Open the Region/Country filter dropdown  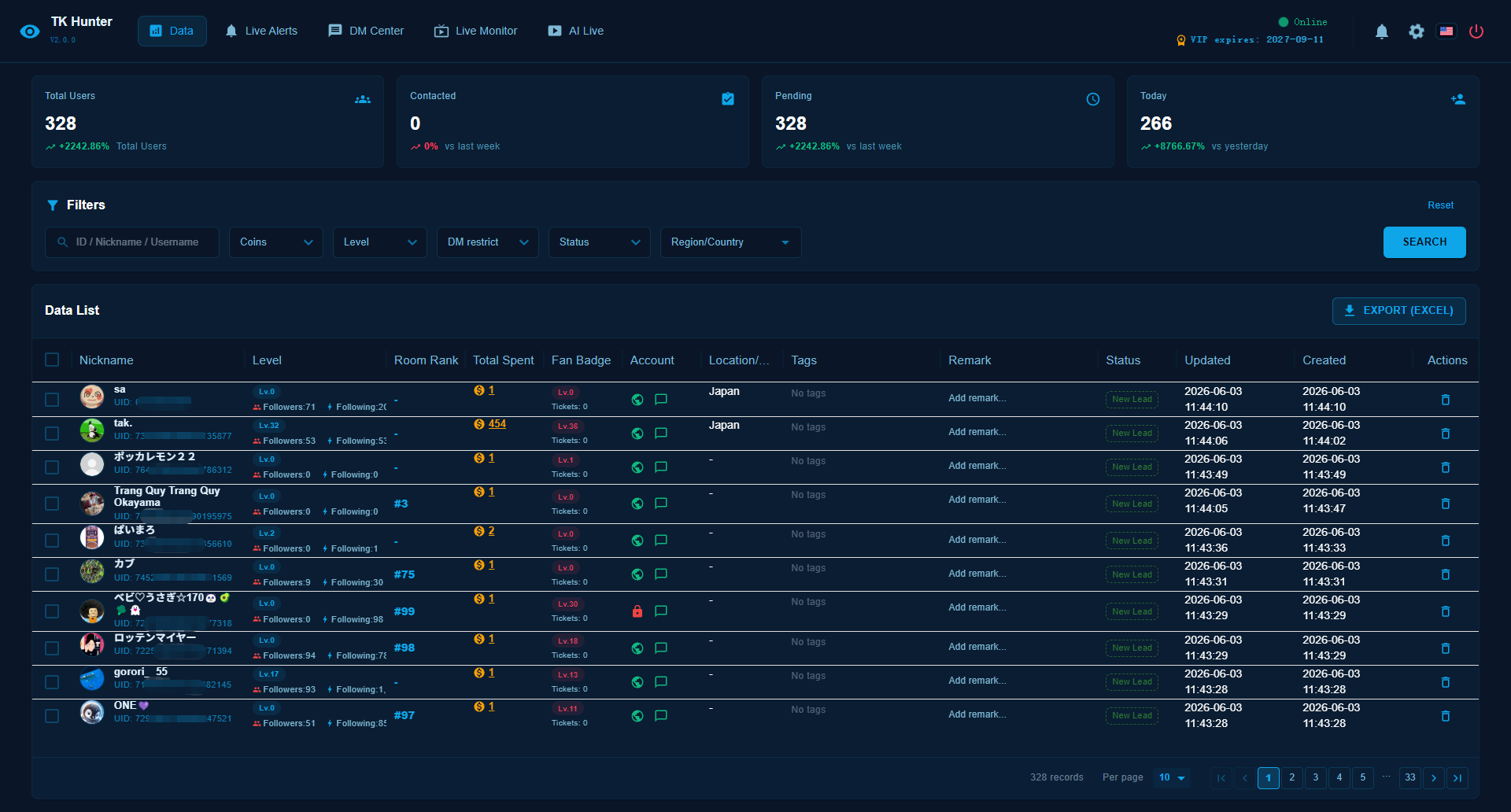(730, 242)
